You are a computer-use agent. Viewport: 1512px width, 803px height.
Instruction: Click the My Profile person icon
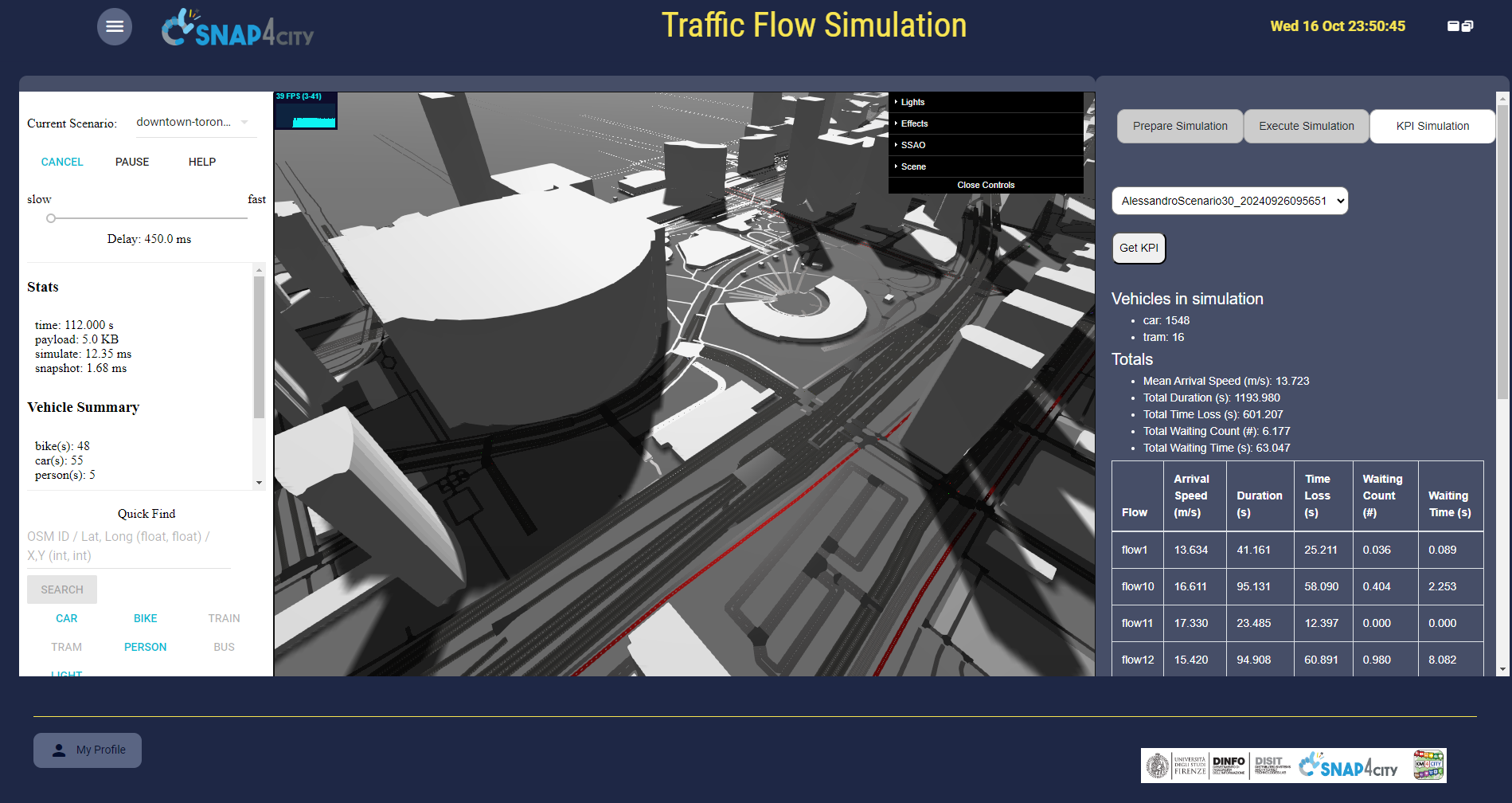59,750
